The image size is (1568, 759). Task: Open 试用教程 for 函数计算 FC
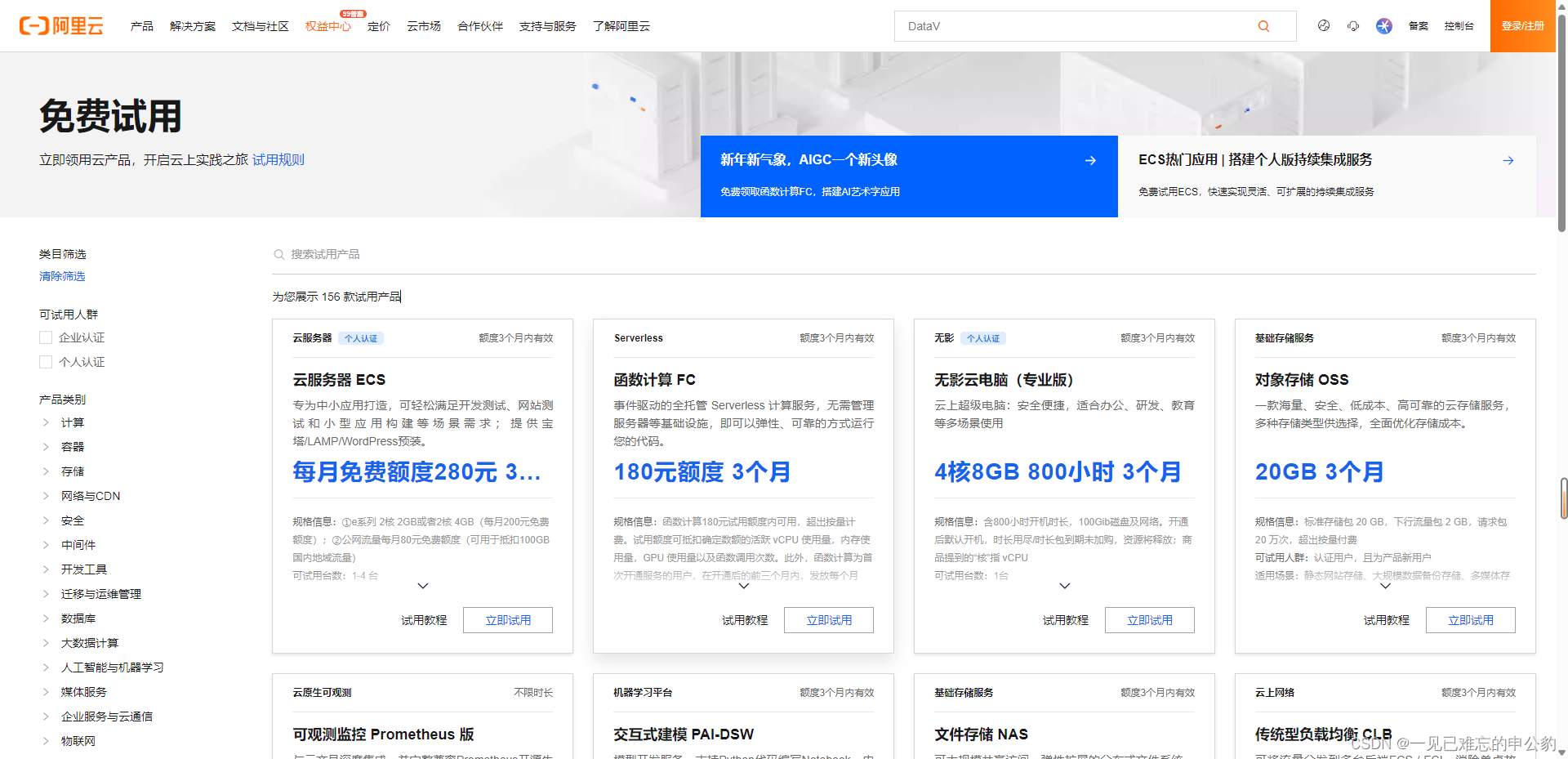tap(745, 620)
